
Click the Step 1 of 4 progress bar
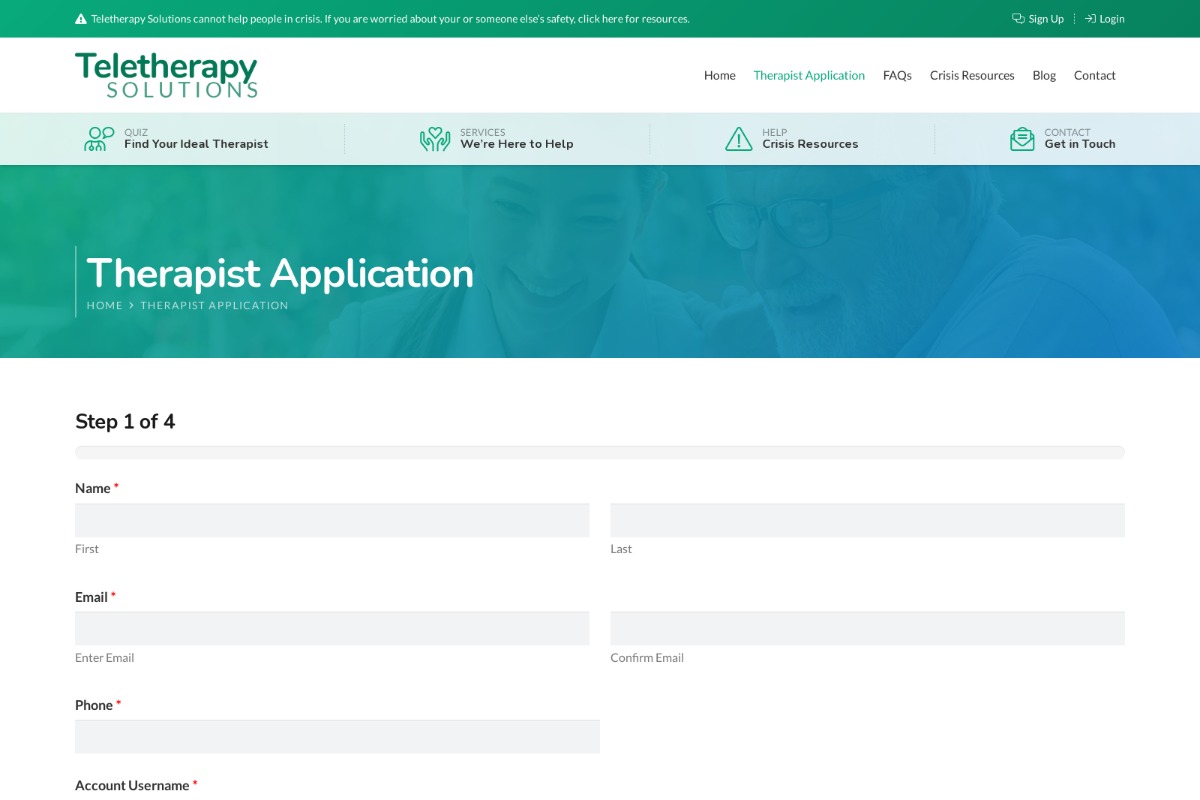tap(600, 452)
